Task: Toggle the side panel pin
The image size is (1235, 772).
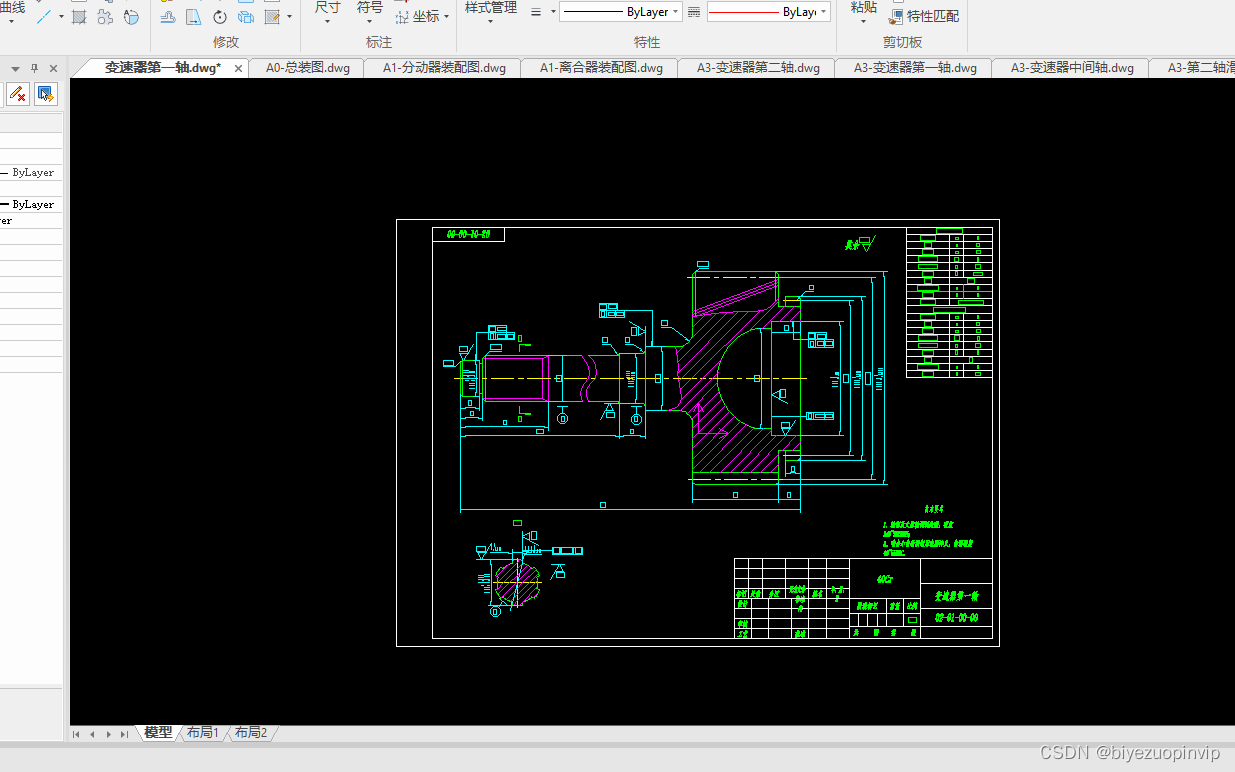Action: [x=34, y=68]
